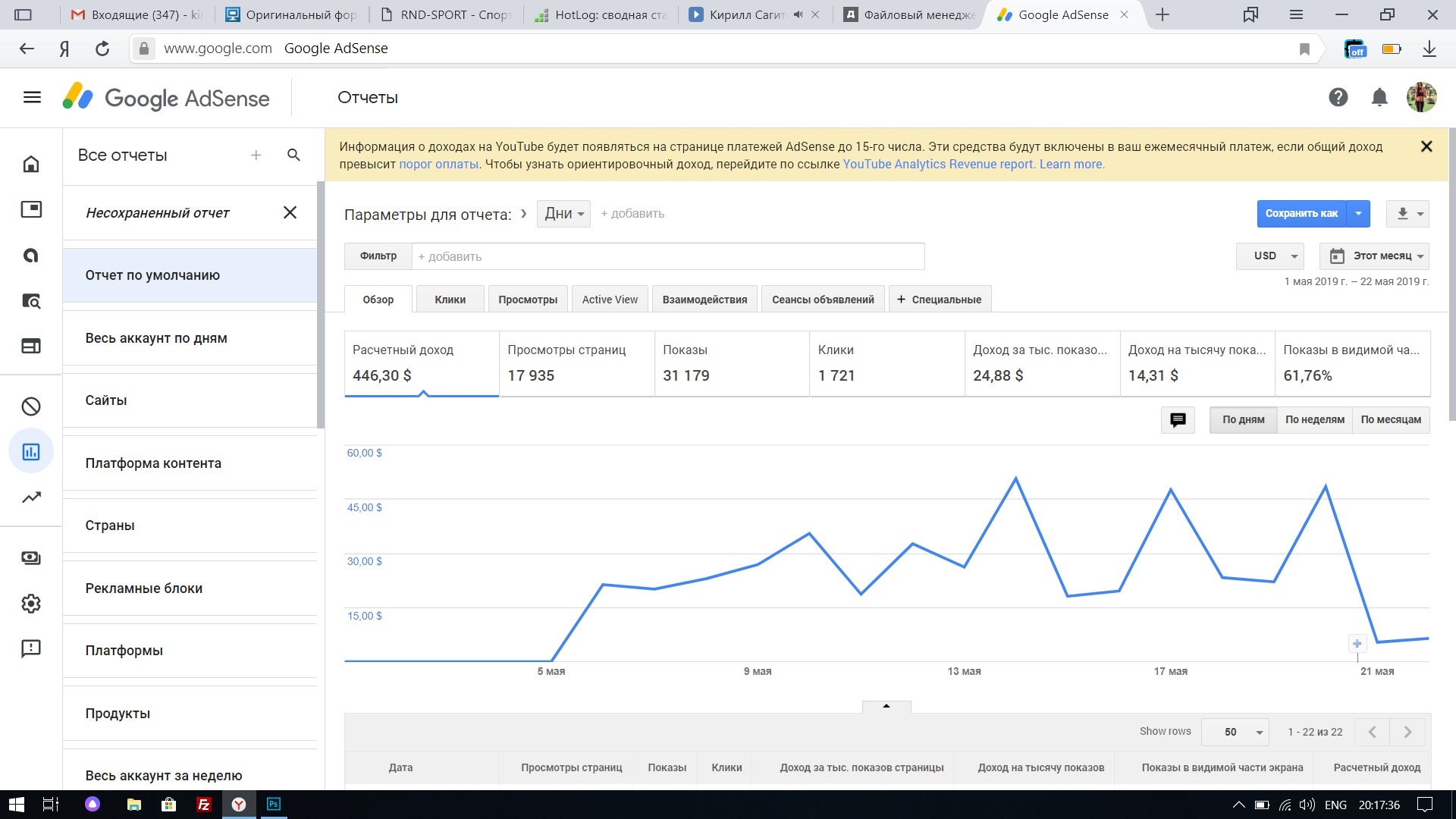The width and height of the screenshot is (1456, 819).
Task: Switch chart grouping to По месяцам
Action: pos(1391,419)
